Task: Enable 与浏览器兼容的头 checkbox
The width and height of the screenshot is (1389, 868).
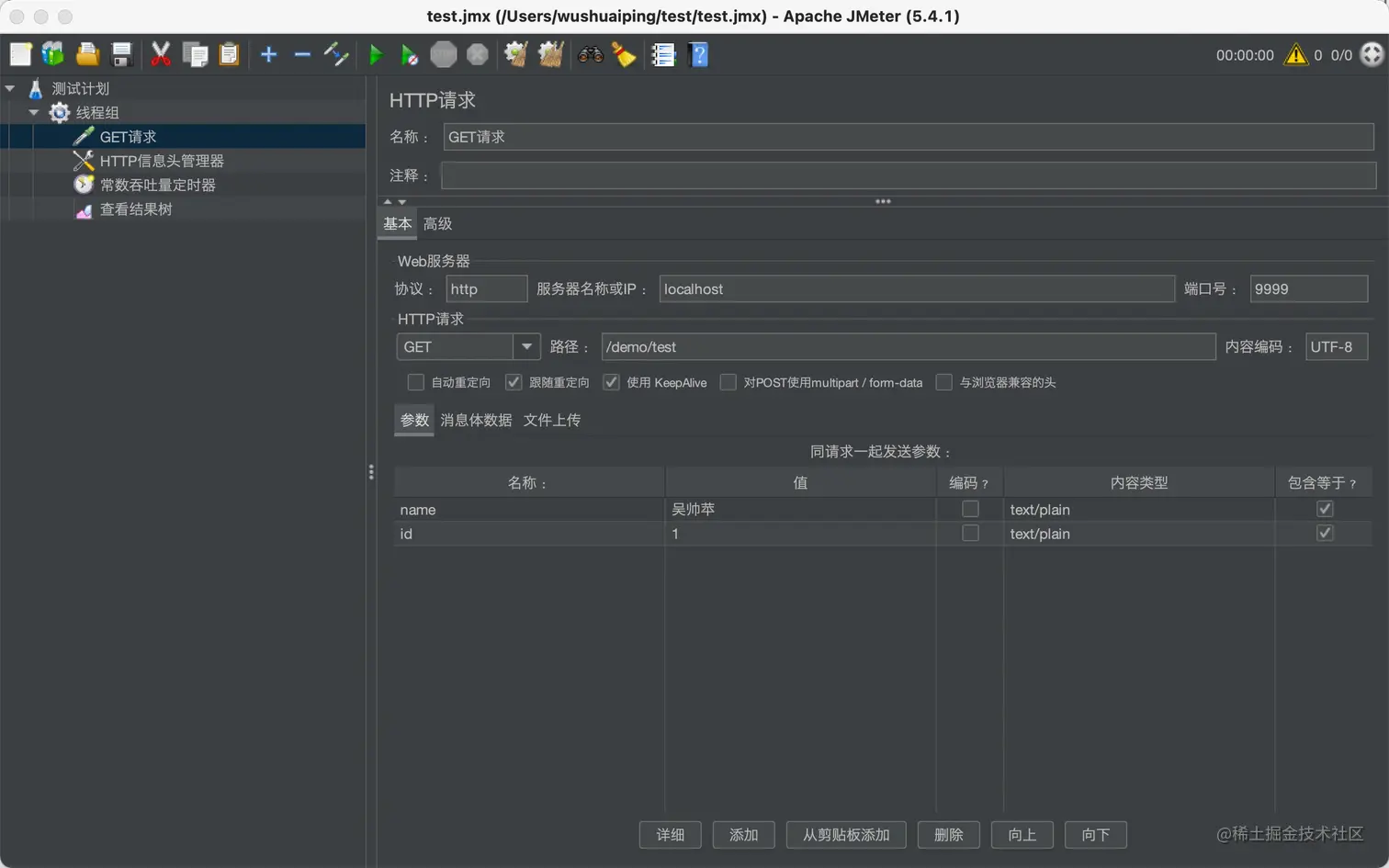Action: coord(943,382)
